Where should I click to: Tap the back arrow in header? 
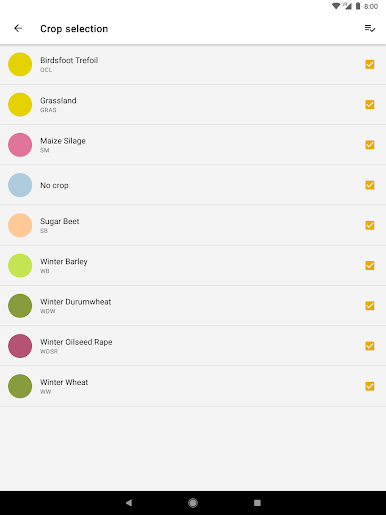pyautogui.click(x=18, y=29)
